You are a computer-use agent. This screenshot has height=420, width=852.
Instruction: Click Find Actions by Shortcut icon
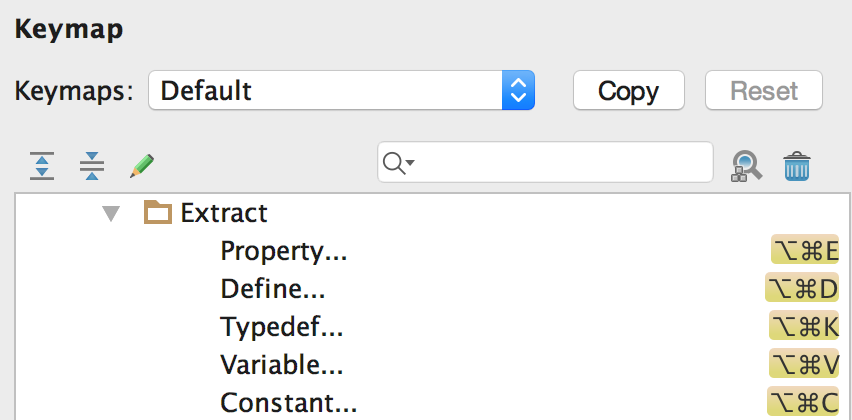[747, 165]
